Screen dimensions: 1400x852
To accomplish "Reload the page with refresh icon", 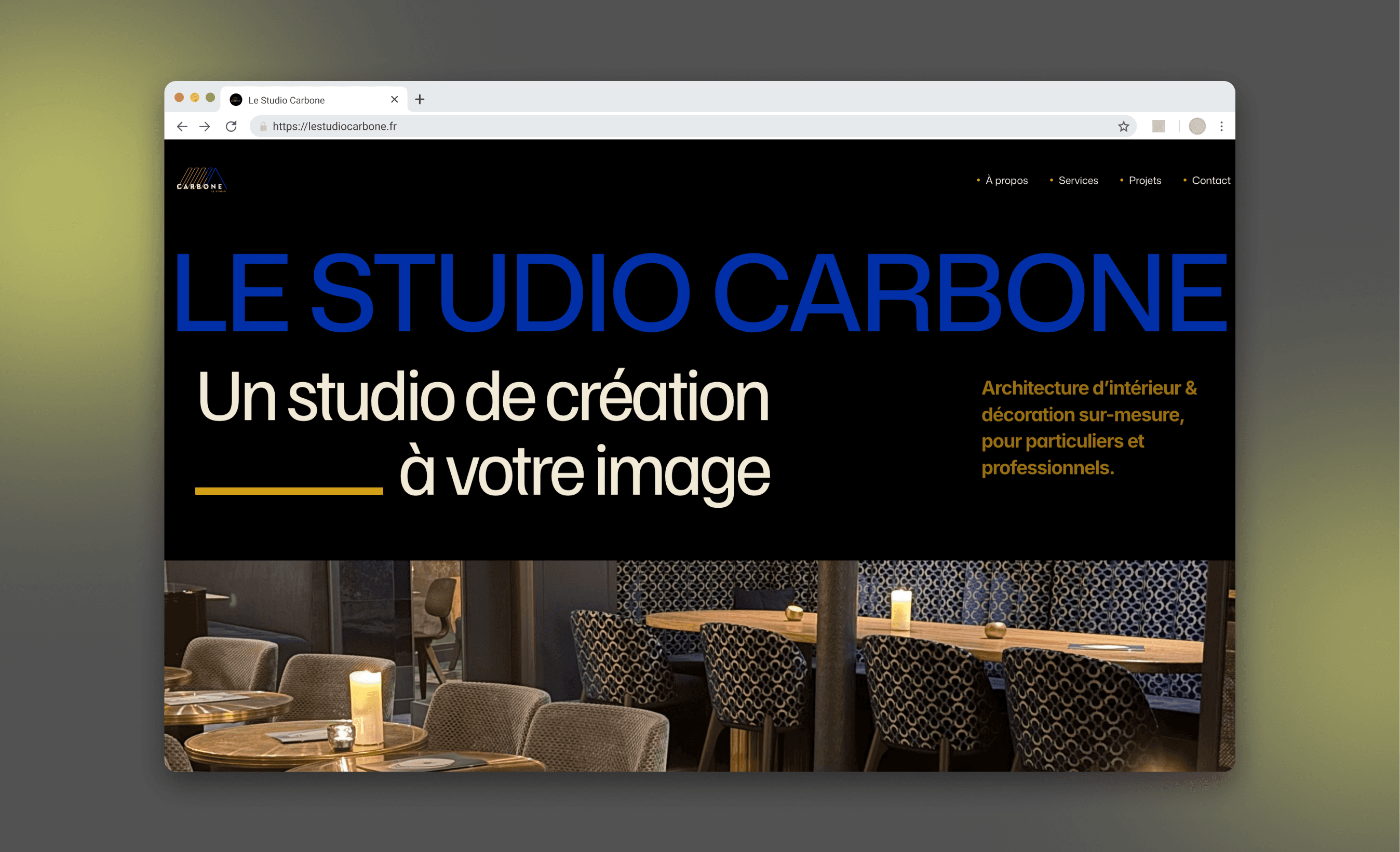I will (x=231, y=126).
